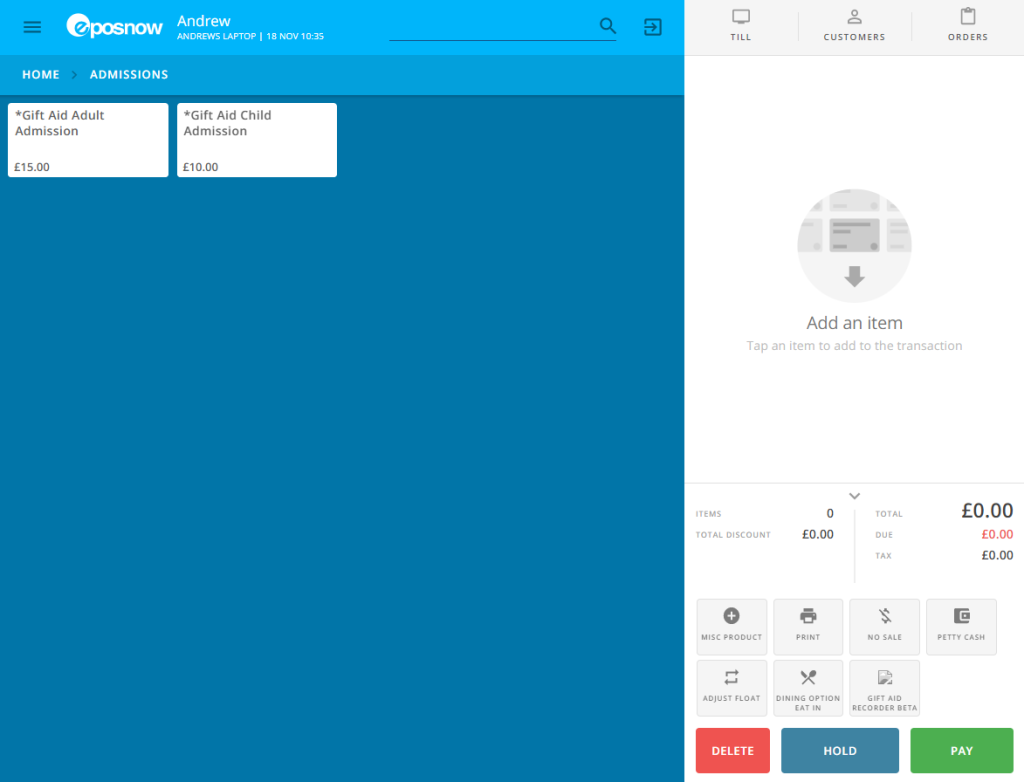The width and height of the screenshot is (1024, 782).
Task: Click the Print receipt button
Action: point(808,627)
